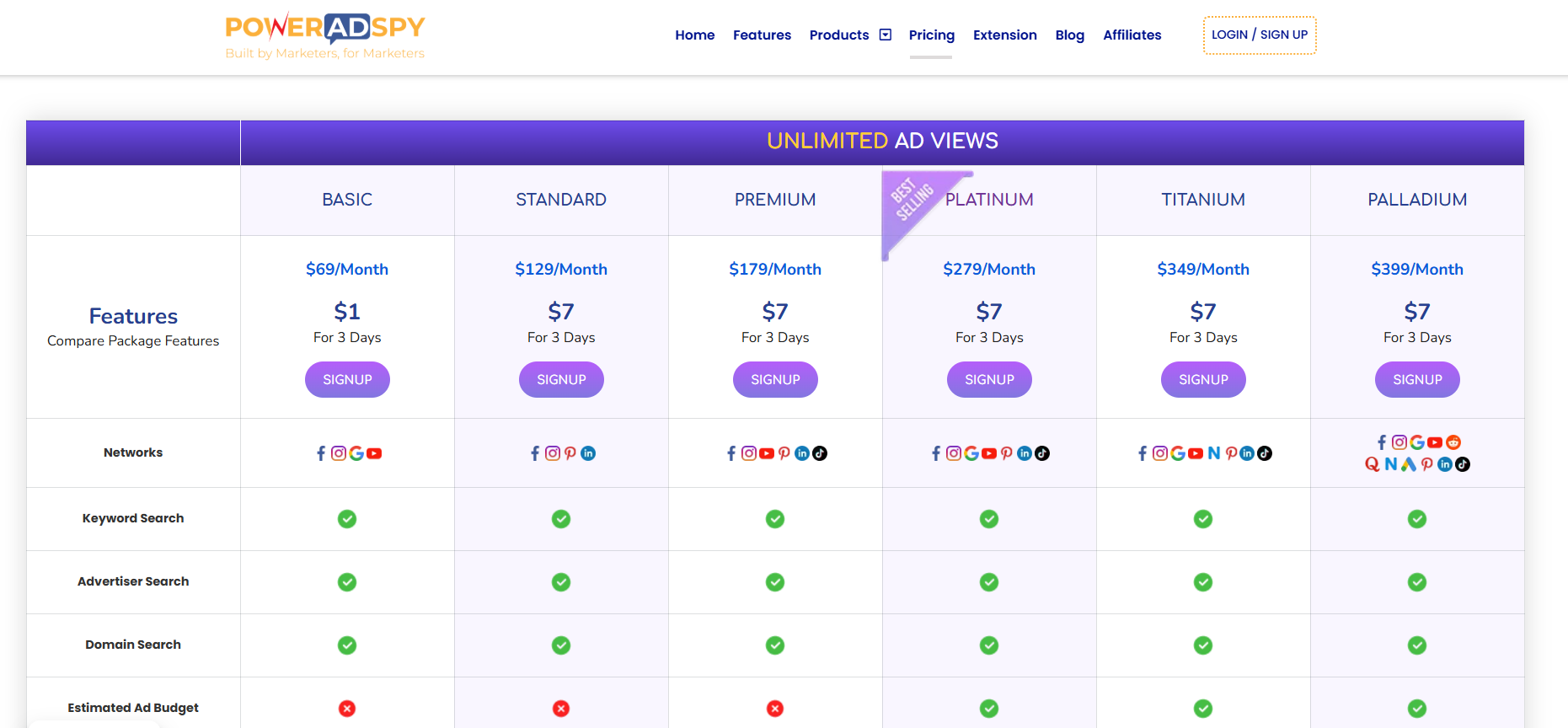Click the PowerAdSpy logo
Viewport: 1568px width, 728px height.
pos(325,35)
